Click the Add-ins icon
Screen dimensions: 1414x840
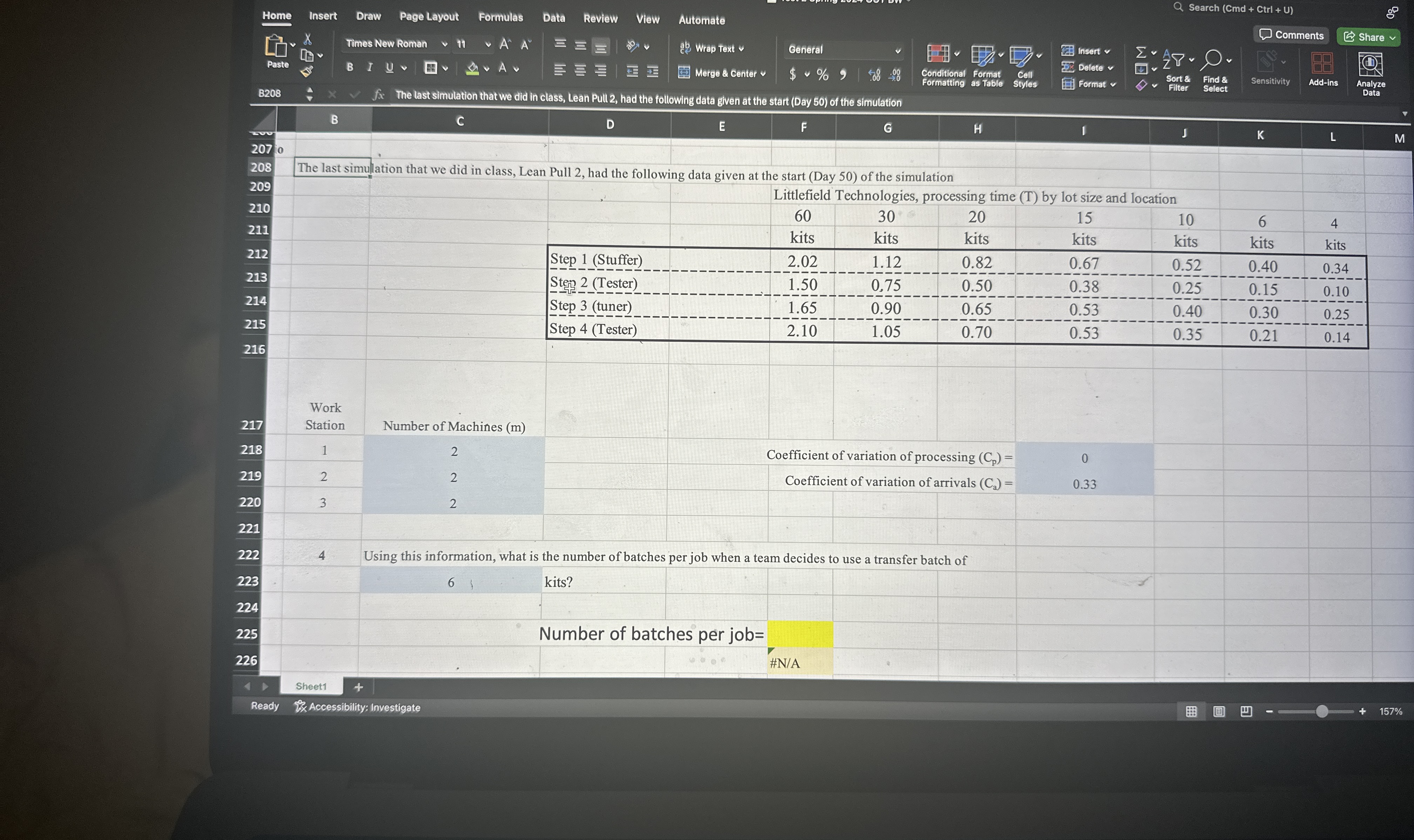coord(1322,63)
